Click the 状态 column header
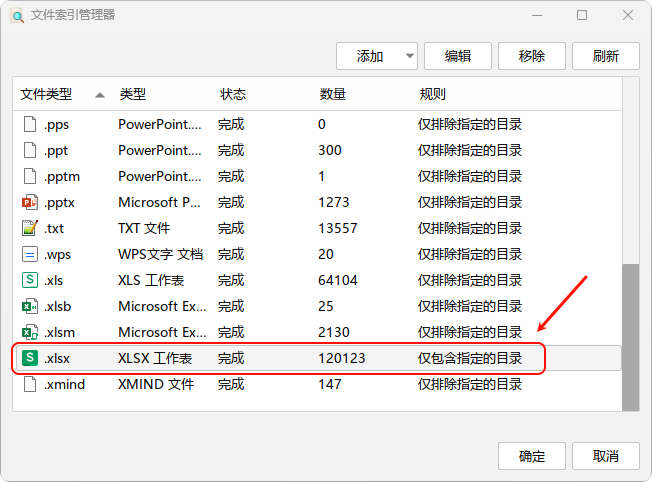652x482 pixels. pyautogui.click(x=233, y=94)
